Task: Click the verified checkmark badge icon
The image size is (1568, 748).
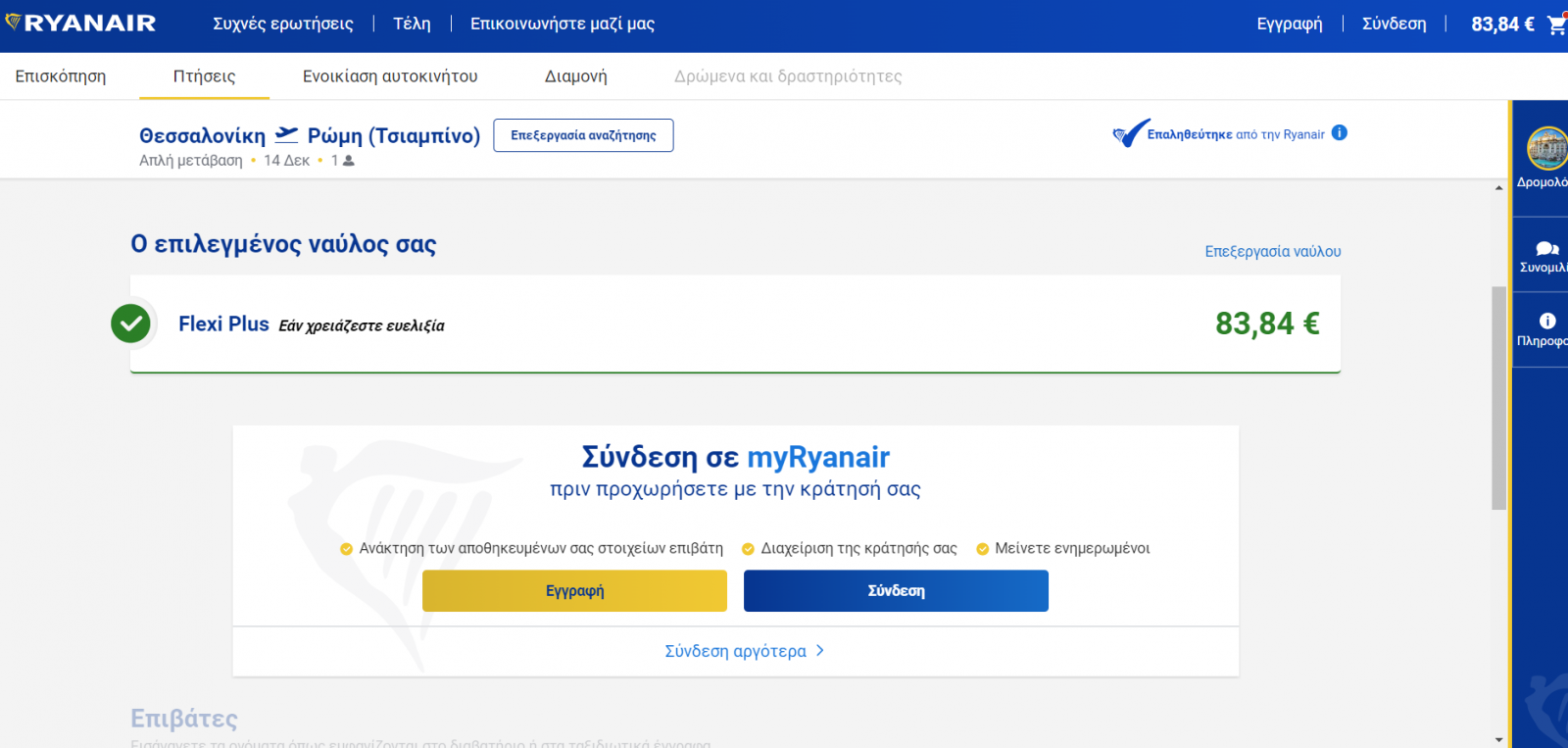Action: 1130,133
